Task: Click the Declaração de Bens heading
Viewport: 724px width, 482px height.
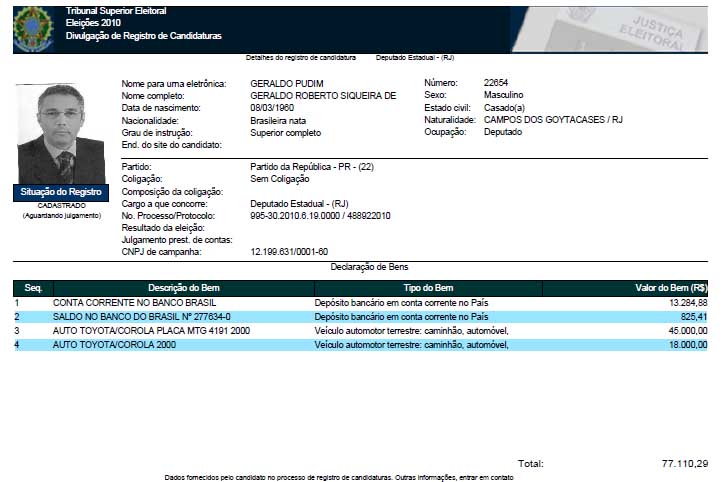Action: [369, 267]
